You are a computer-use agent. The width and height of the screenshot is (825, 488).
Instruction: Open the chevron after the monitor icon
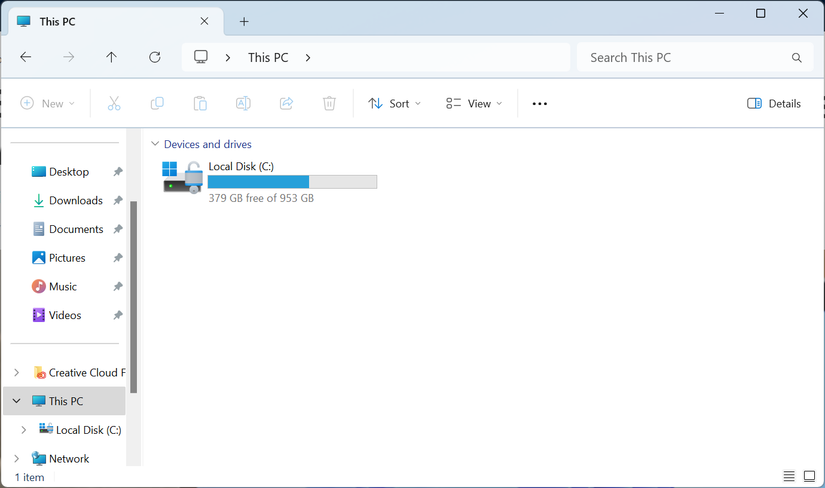tap(228, 57)
